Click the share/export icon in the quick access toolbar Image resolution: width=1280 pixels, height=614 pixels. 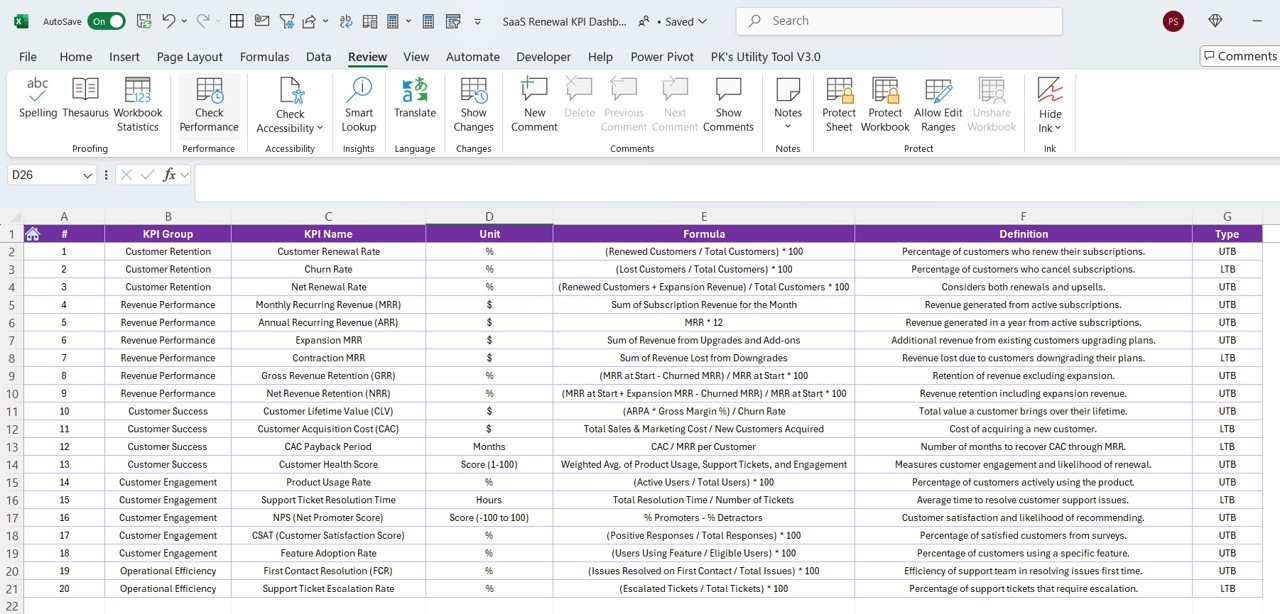(x=309, y=21)
